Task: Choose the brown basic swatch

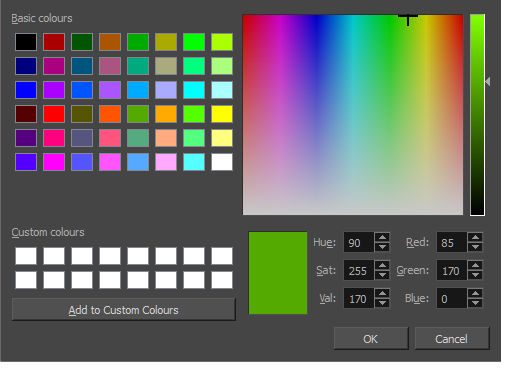Action: (110, 42)
